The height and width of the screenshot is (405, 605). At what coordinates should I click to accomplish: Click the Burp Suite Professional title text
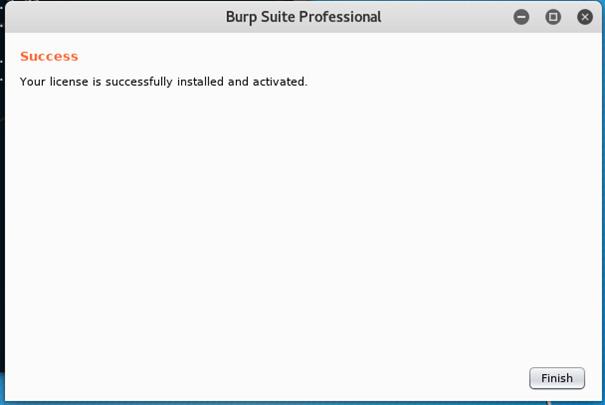pos(303,17)
